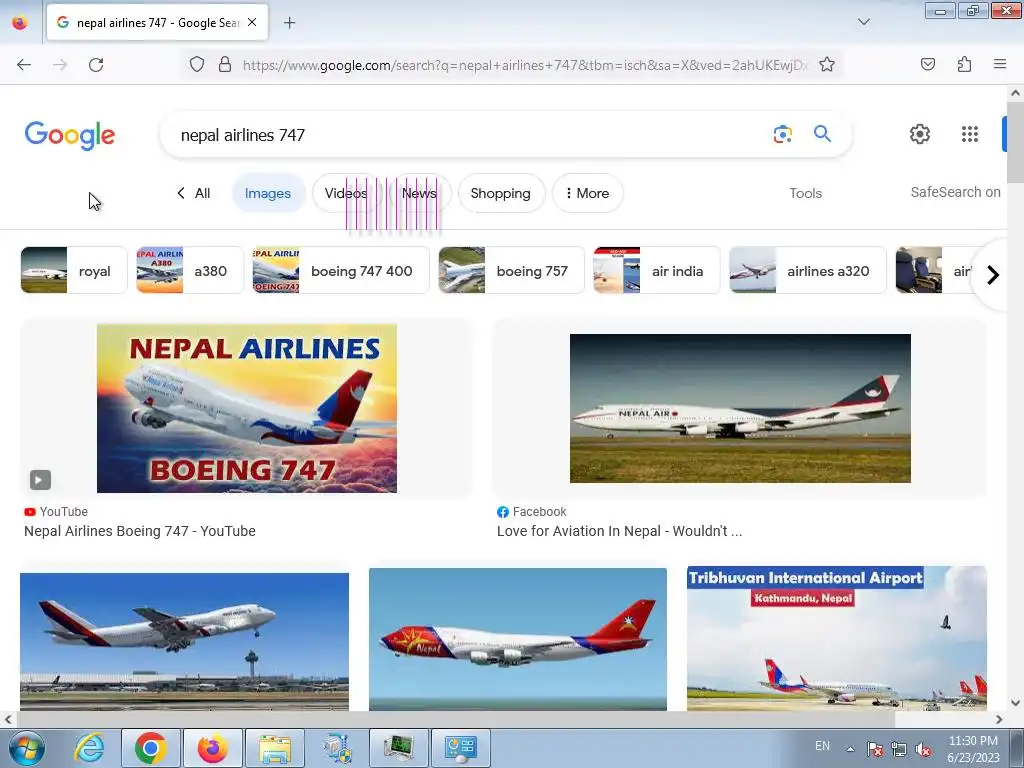Open Nepal Airlines Boeing 747 YouTube thumbnail
Viewport: 1024px width, 768px height.
point(247,408)
